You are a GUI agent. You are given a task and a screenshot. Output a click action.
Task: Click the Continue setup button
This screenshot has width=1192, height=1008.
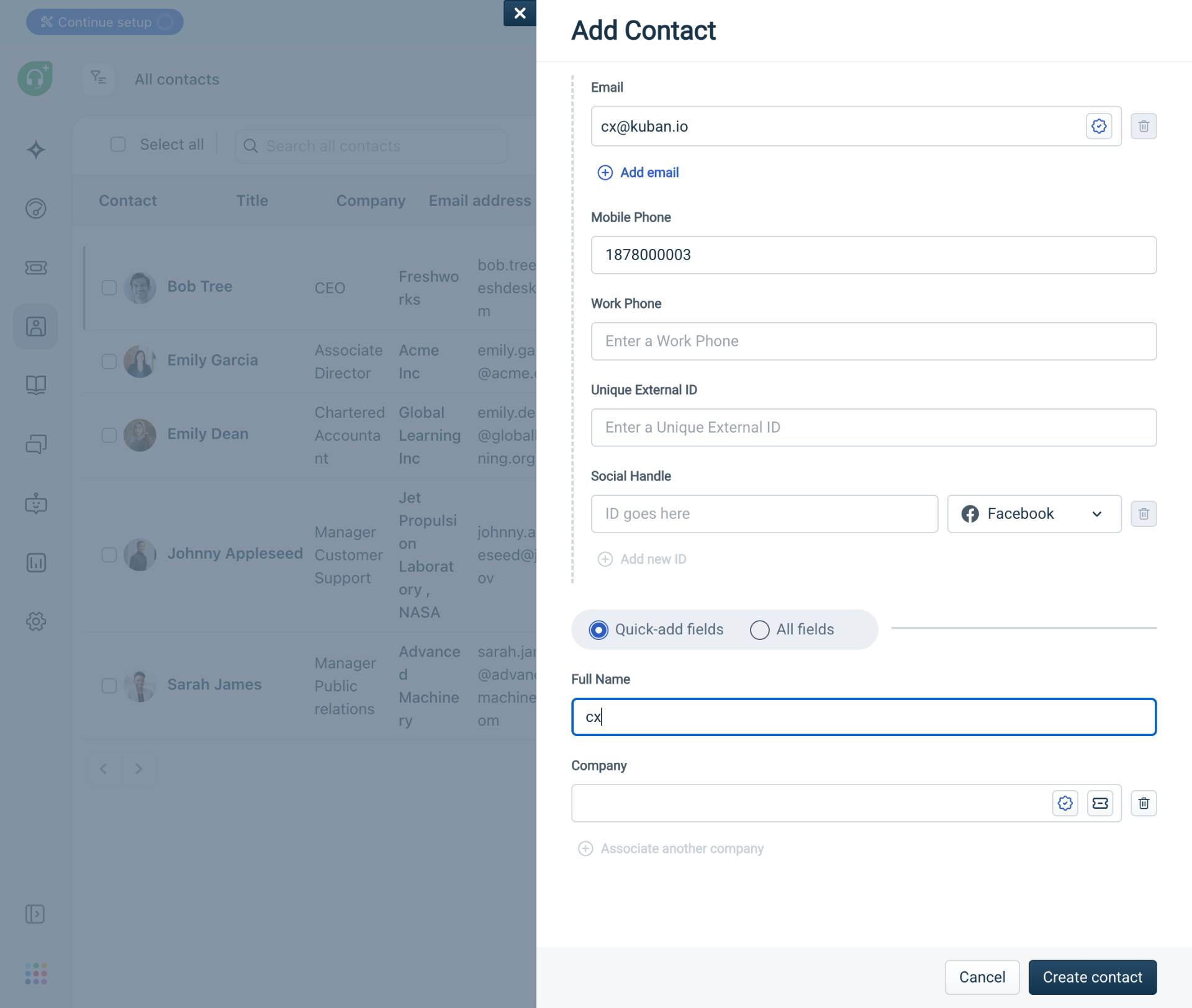pos(104,22)
